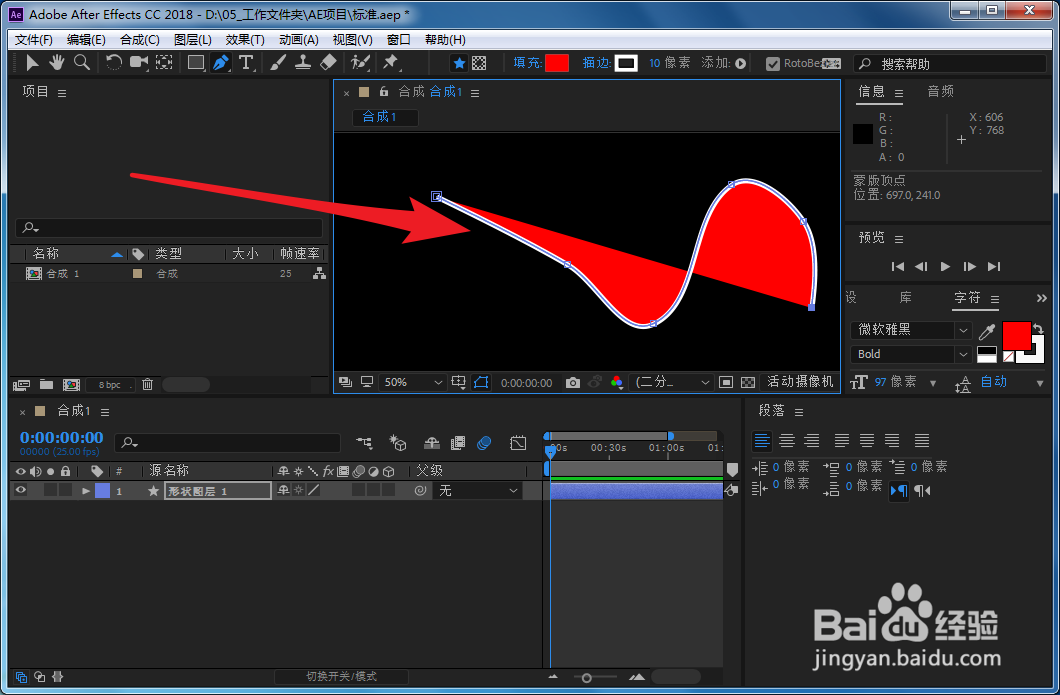
Task: Toggle transparency grid in composition viewer
Action: [x=748, y=383]
